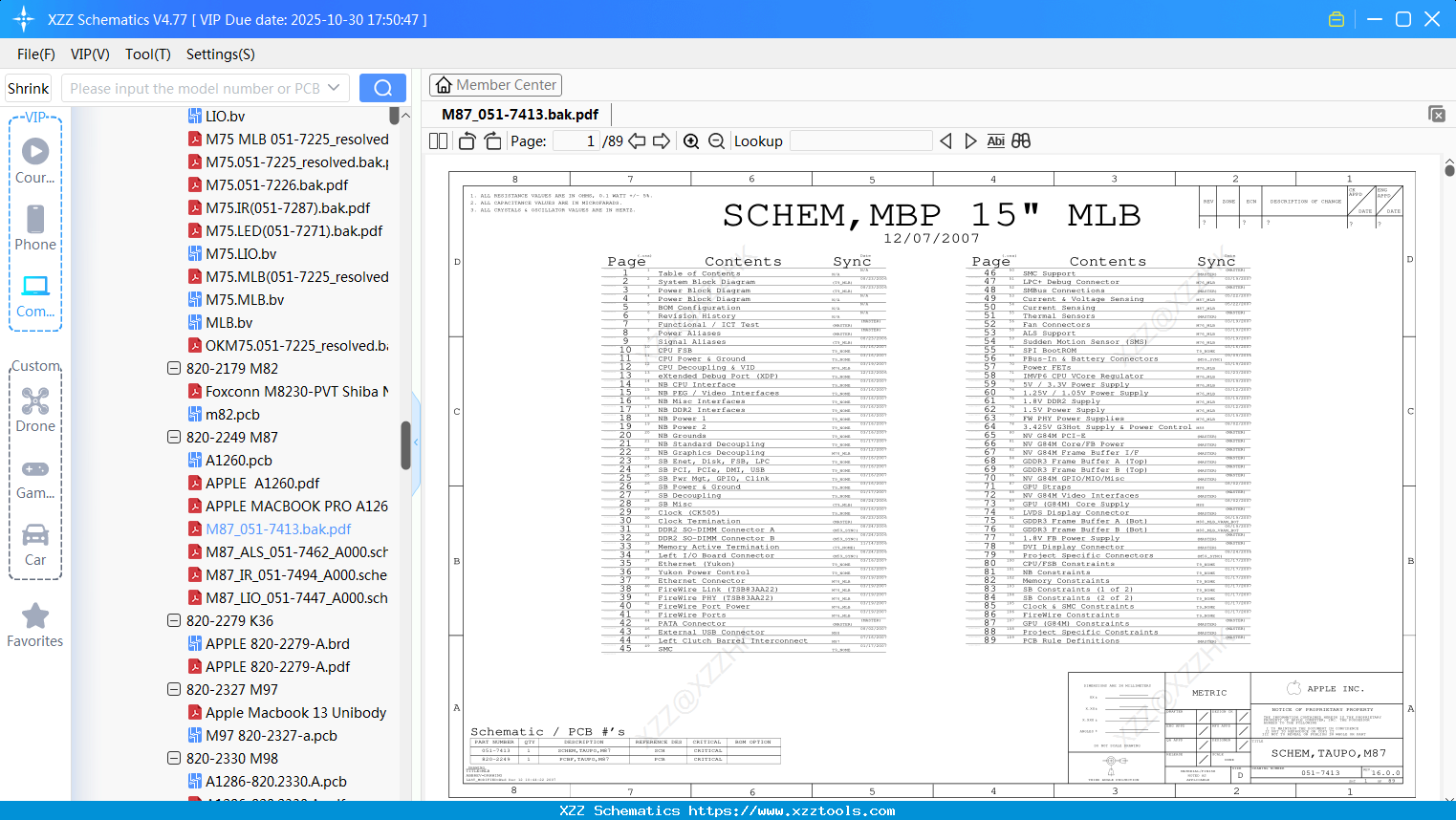Collapse the 820-2327 M97 folder
The image size is (1456, 820).
tap(174, 689)
